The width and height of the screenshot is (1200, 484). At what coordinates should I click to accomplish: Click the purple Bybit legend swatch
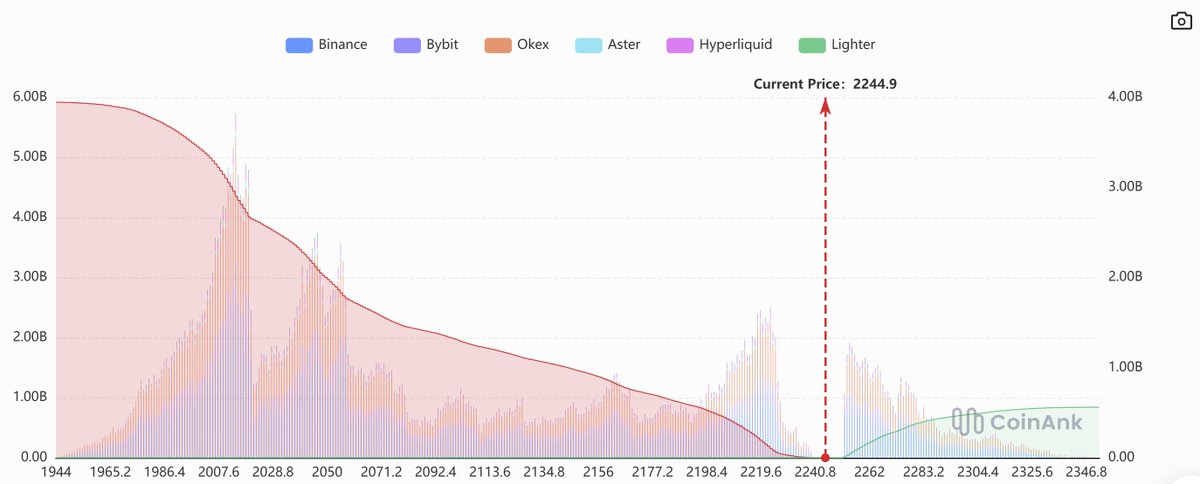[410, 45]
